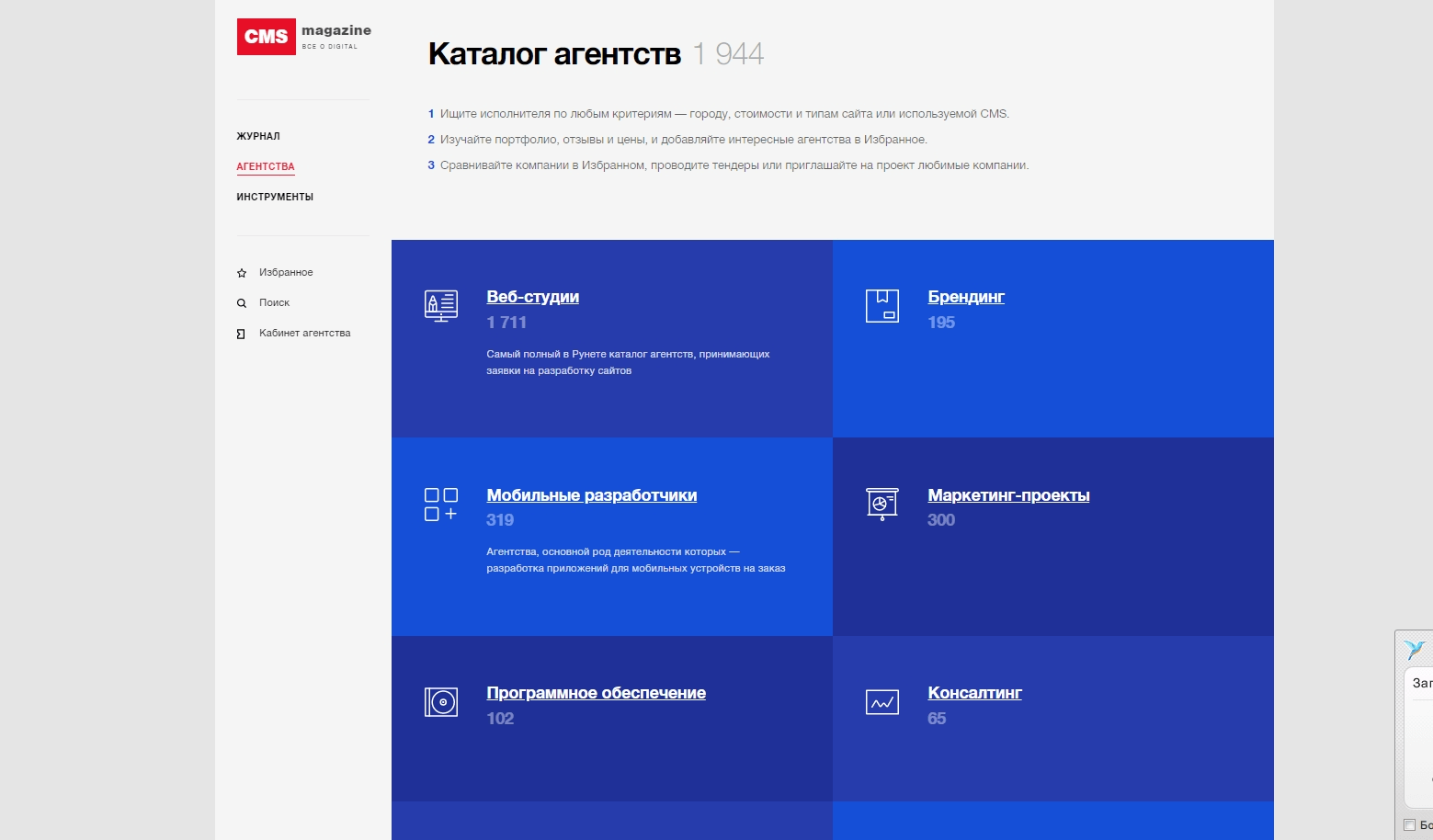Open the Веб-студии category link
Screen dimensions: 1433x840
[532, 297]
